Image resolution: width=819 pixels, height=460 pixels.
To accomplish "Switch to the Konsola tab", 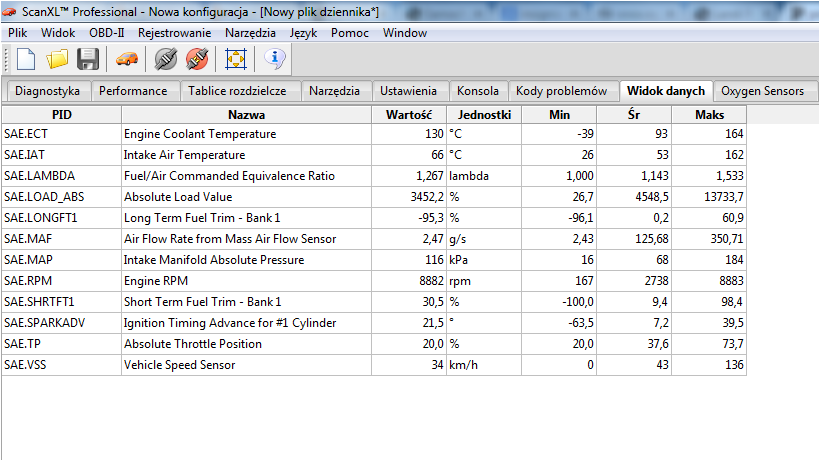I will (x=477, y=91).
